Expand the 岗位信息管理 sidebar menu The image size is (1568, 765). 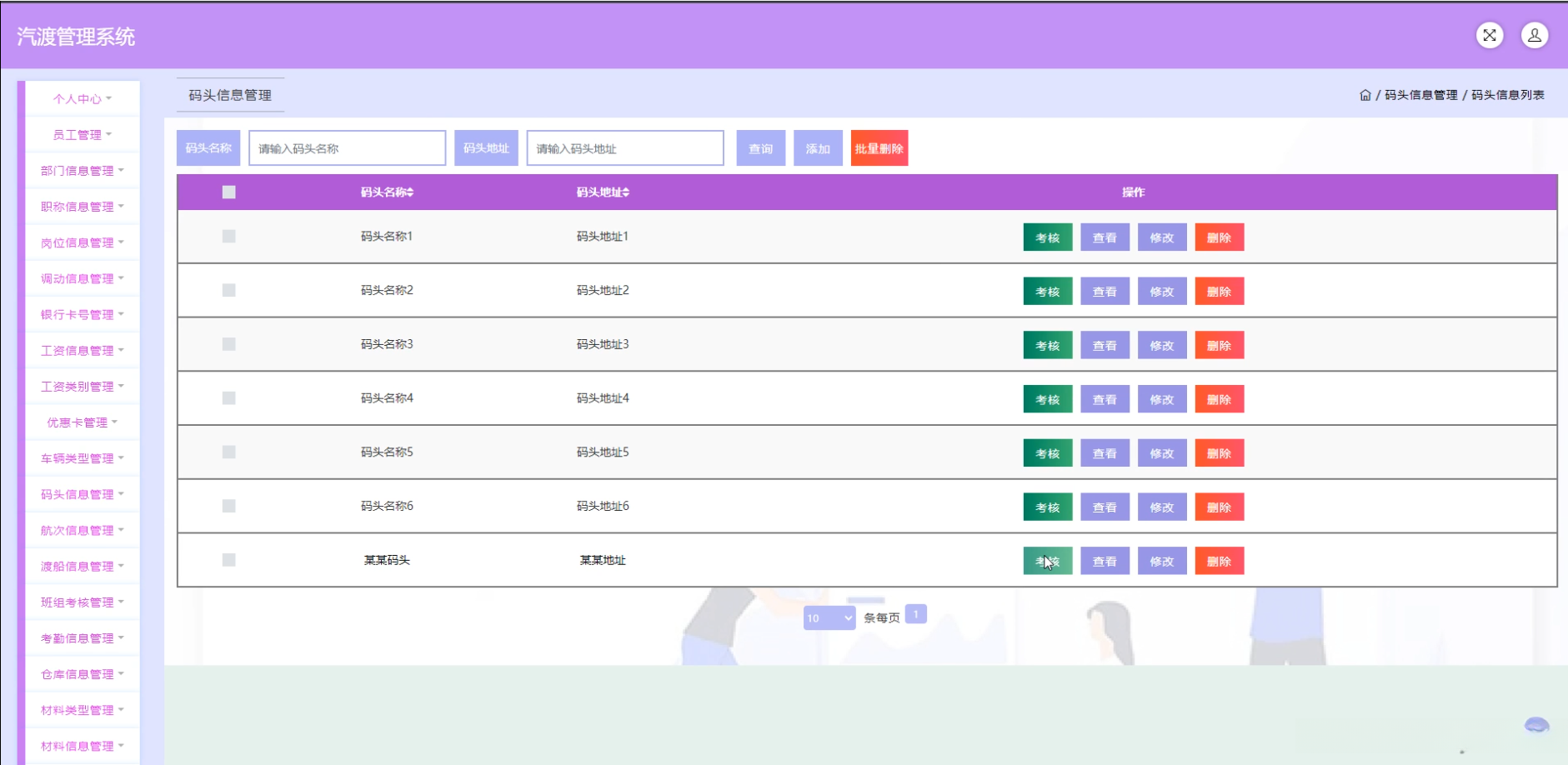(83, 242)
